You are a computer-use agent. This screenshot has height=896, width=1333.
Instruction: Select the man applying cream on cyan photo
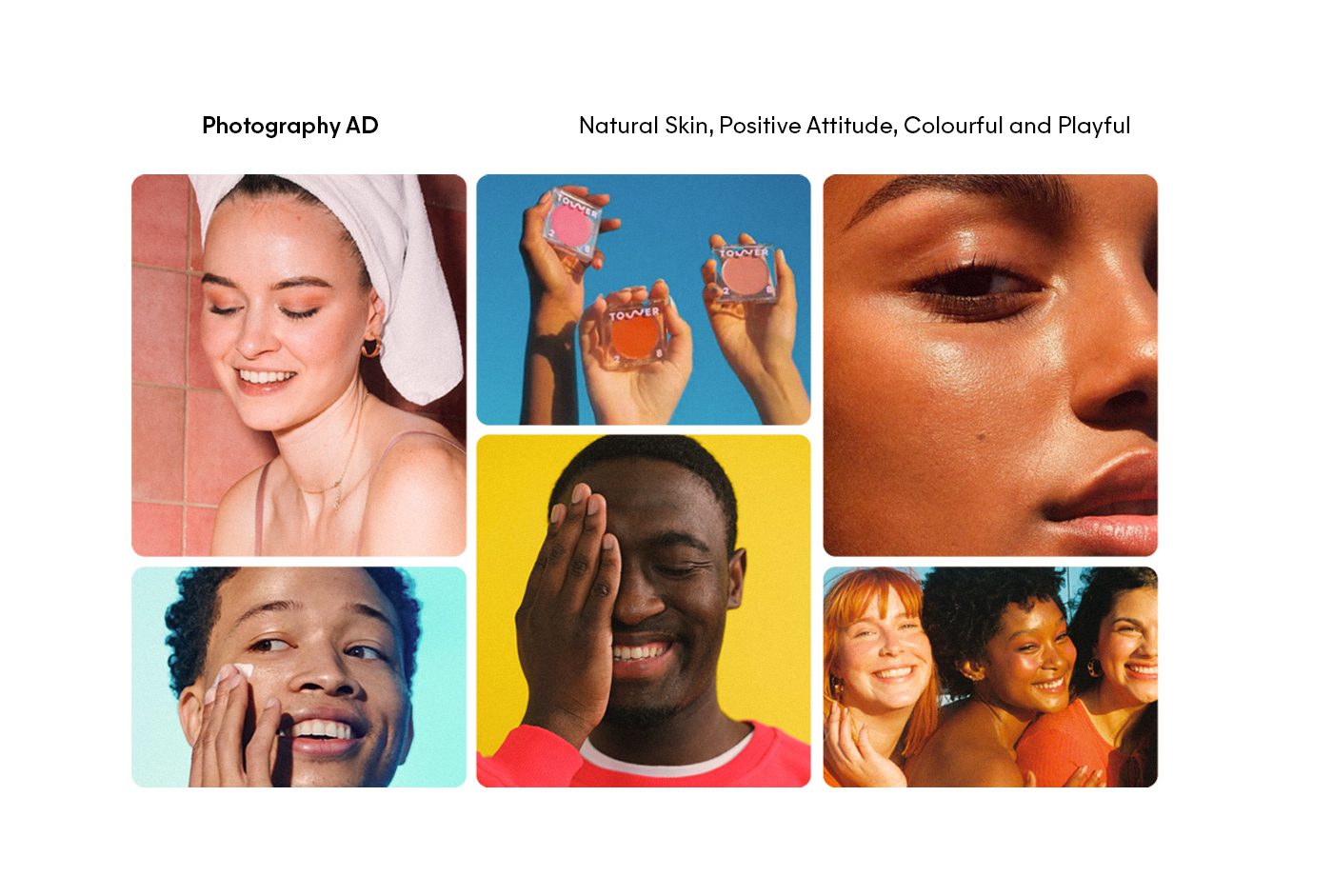coord(299,677)
